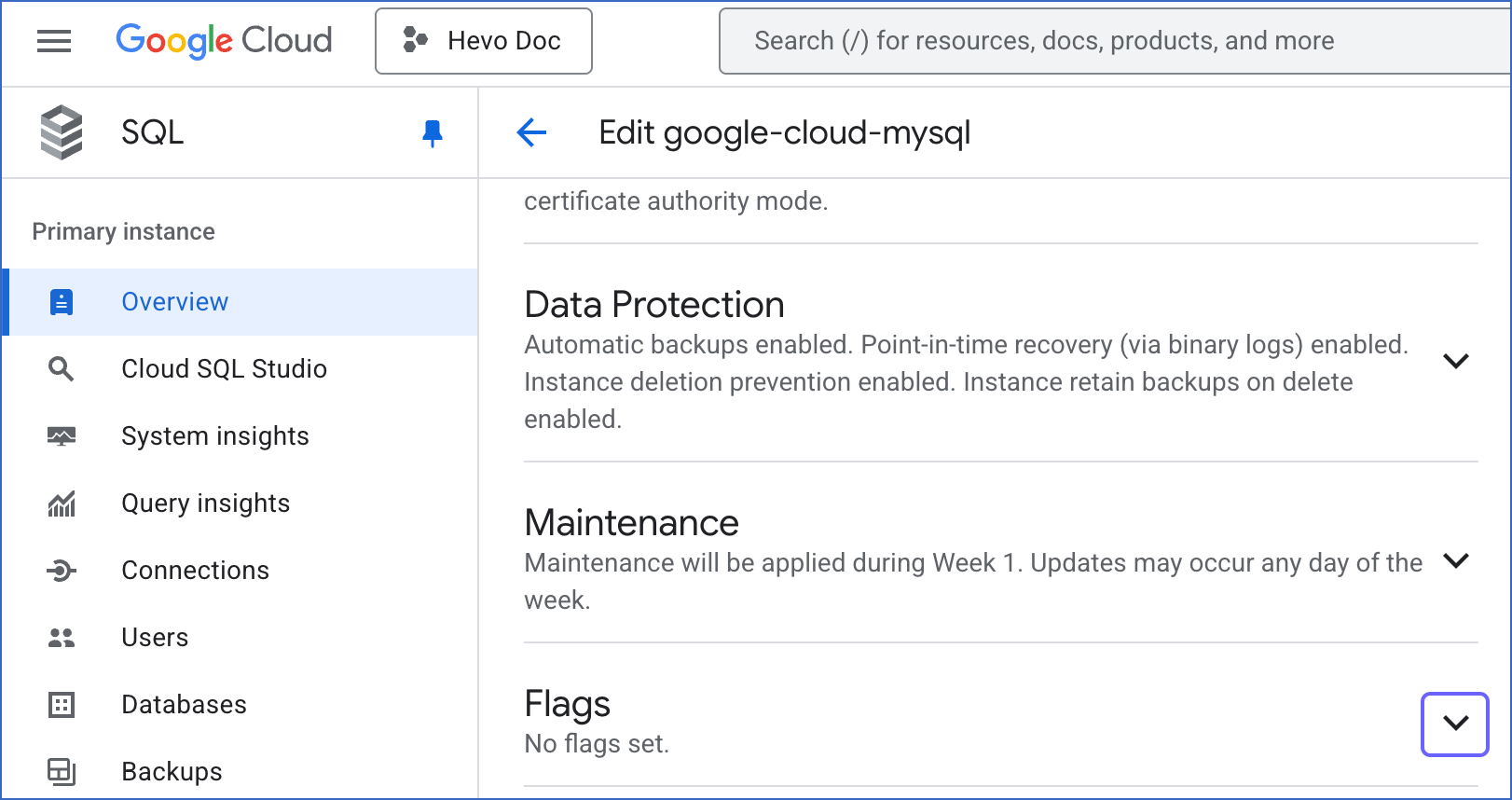Click the 'Primary instance' label
The width and height of the screenshot is (1512, 800).
[x=123, y=231]
